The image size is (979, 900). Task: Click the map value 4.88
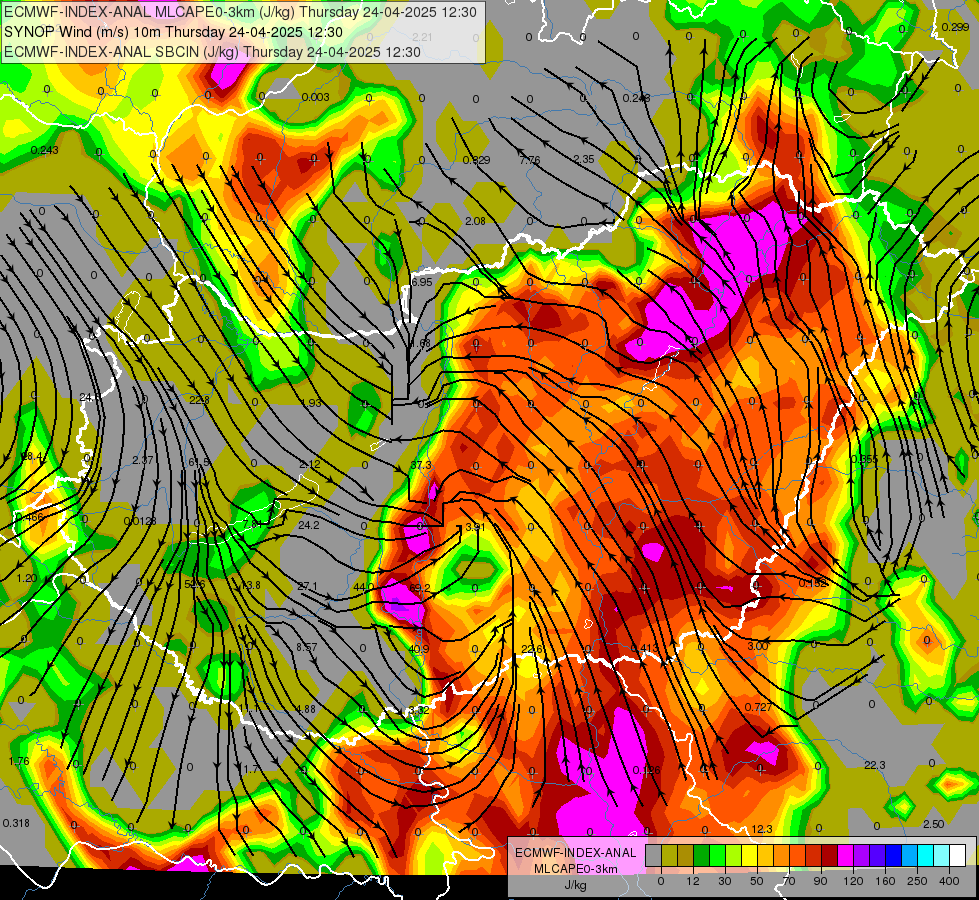(x=306, y=709)
